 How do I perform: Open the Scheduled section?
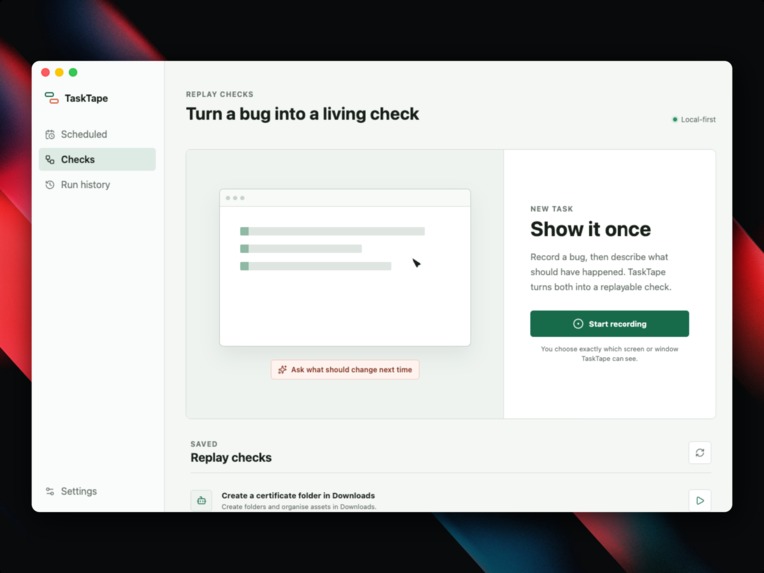97,134
